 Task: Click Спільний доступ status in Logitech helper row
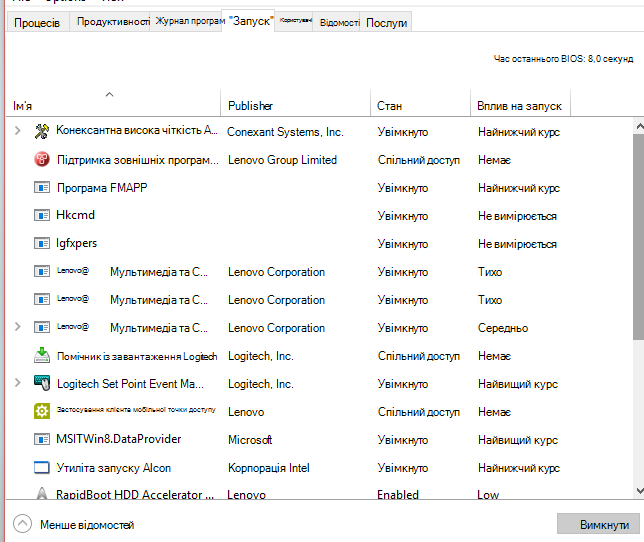419,356
